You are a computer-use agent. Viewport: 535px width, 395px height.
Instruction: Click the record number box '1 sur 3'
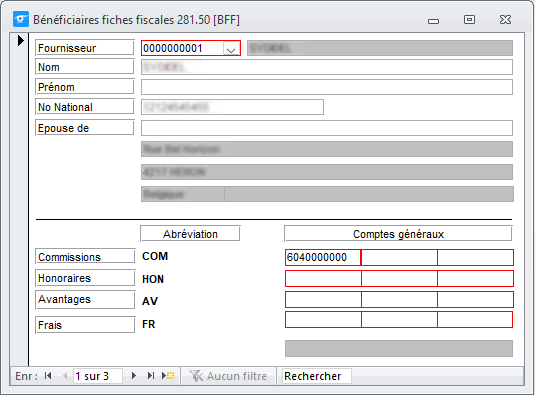pos(98,376)
